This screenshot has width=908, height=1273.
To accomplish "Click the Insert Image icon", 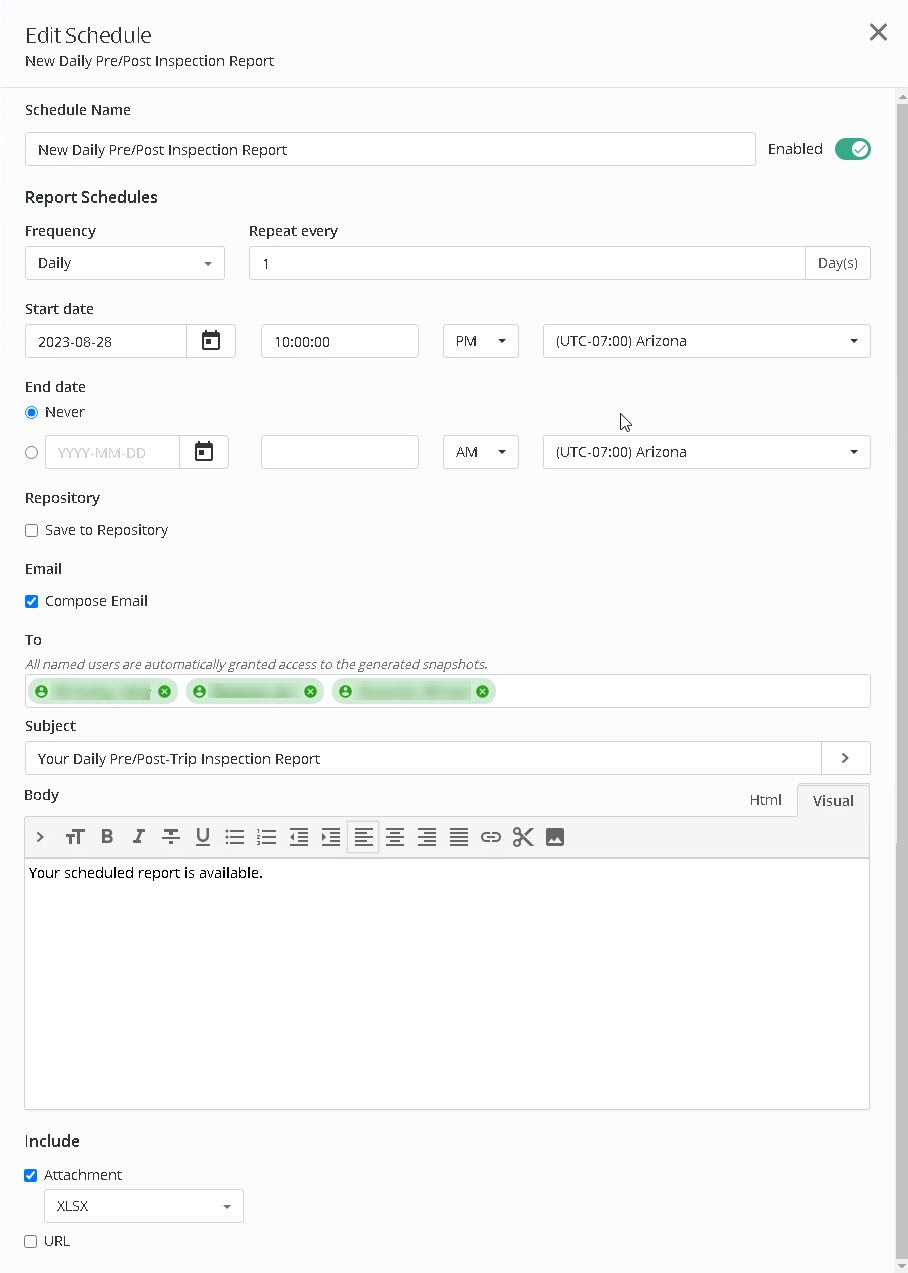I will (555, 837).
